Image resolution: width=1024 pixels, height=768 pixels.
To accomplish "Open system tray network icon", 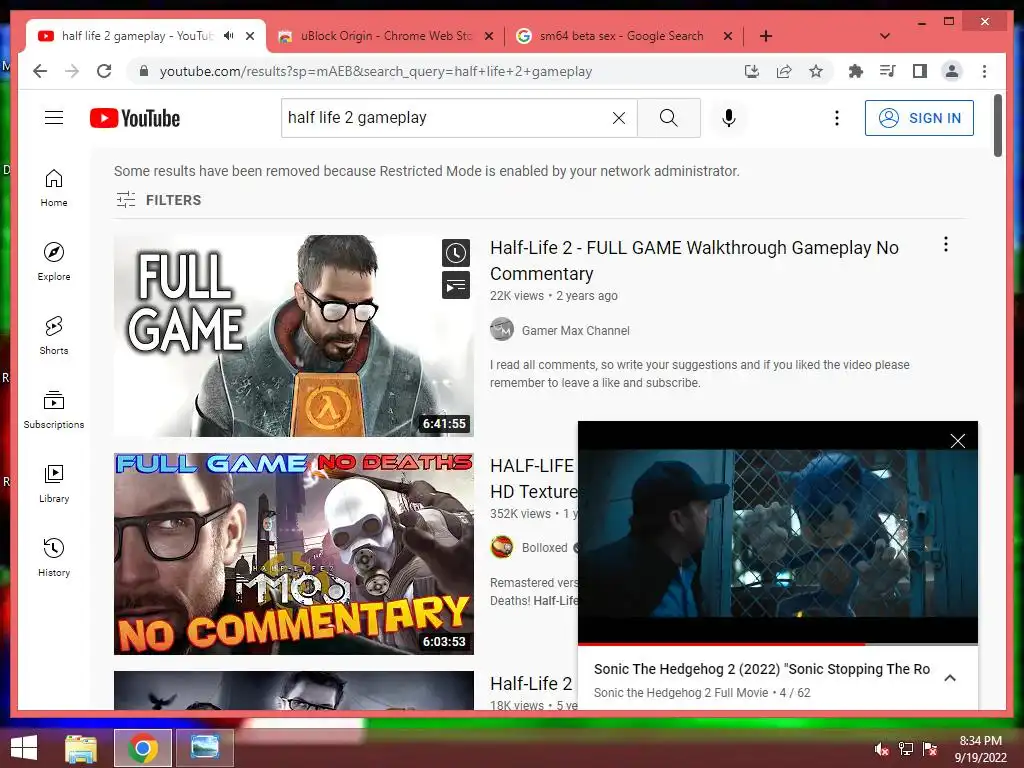I will coord(906,749).
